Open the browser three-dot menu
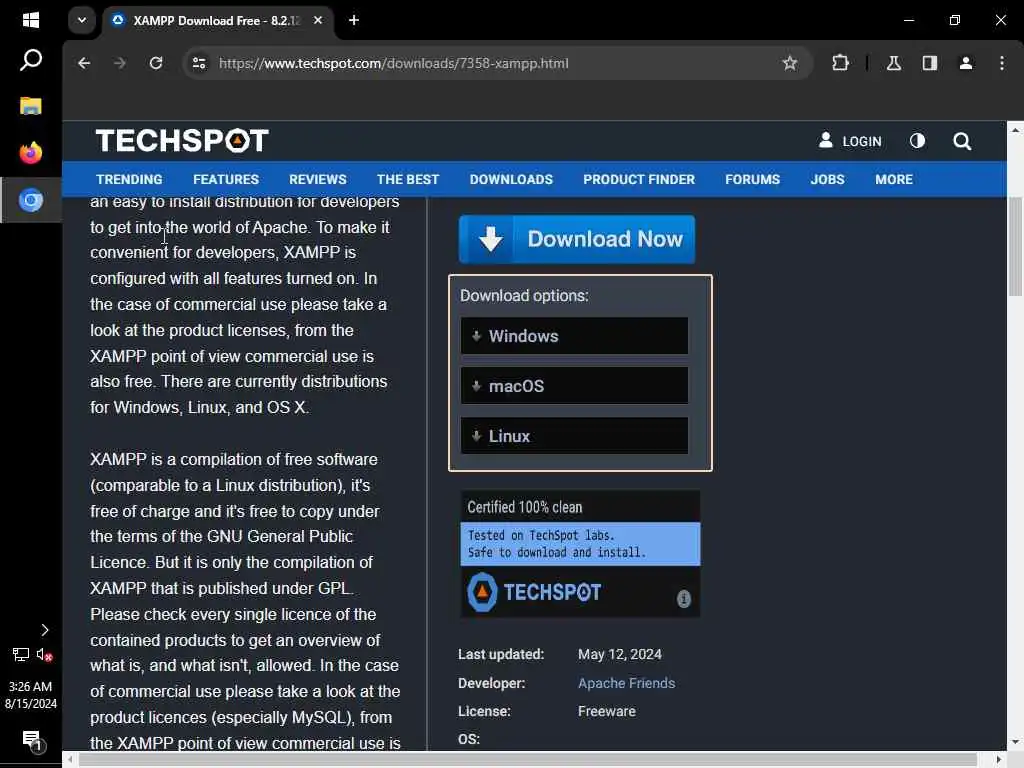The image size is (1024, 768). pos(1001,63)
